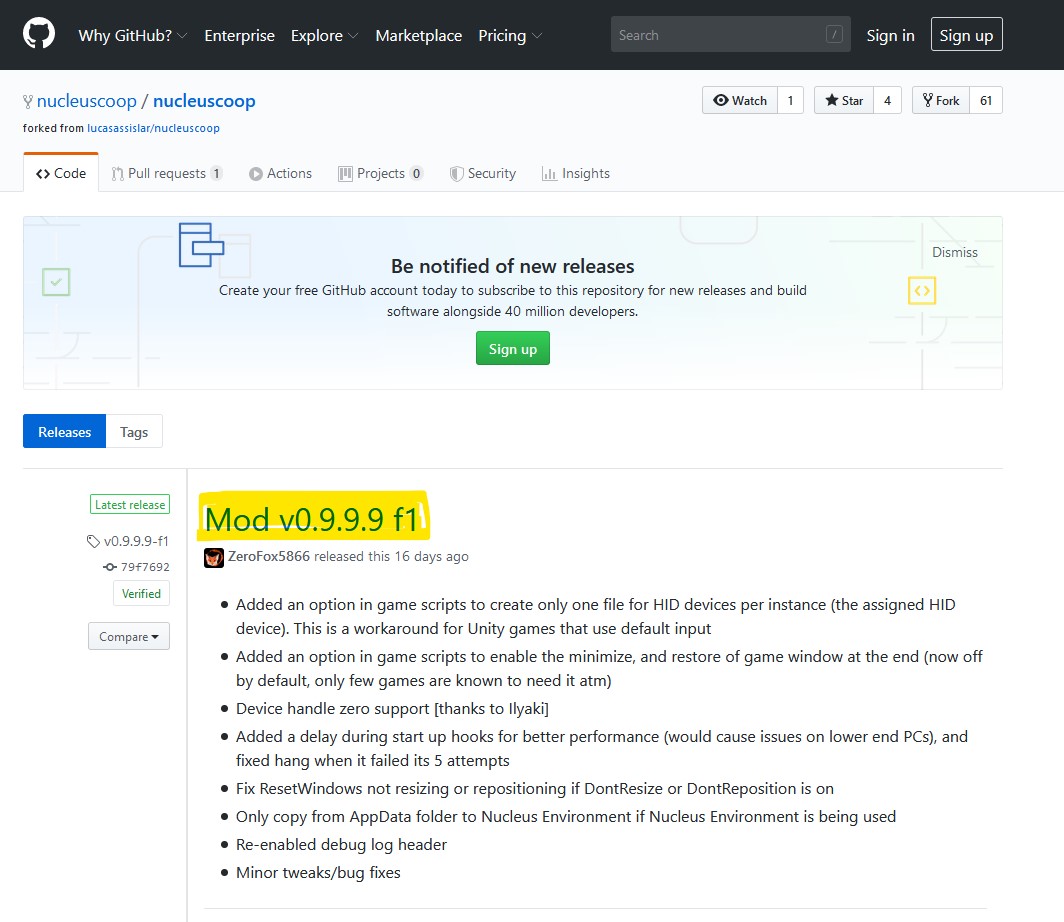Expand the Why GitHub? menu
Screen dimensions: 1064x922
tap(132, 35)
